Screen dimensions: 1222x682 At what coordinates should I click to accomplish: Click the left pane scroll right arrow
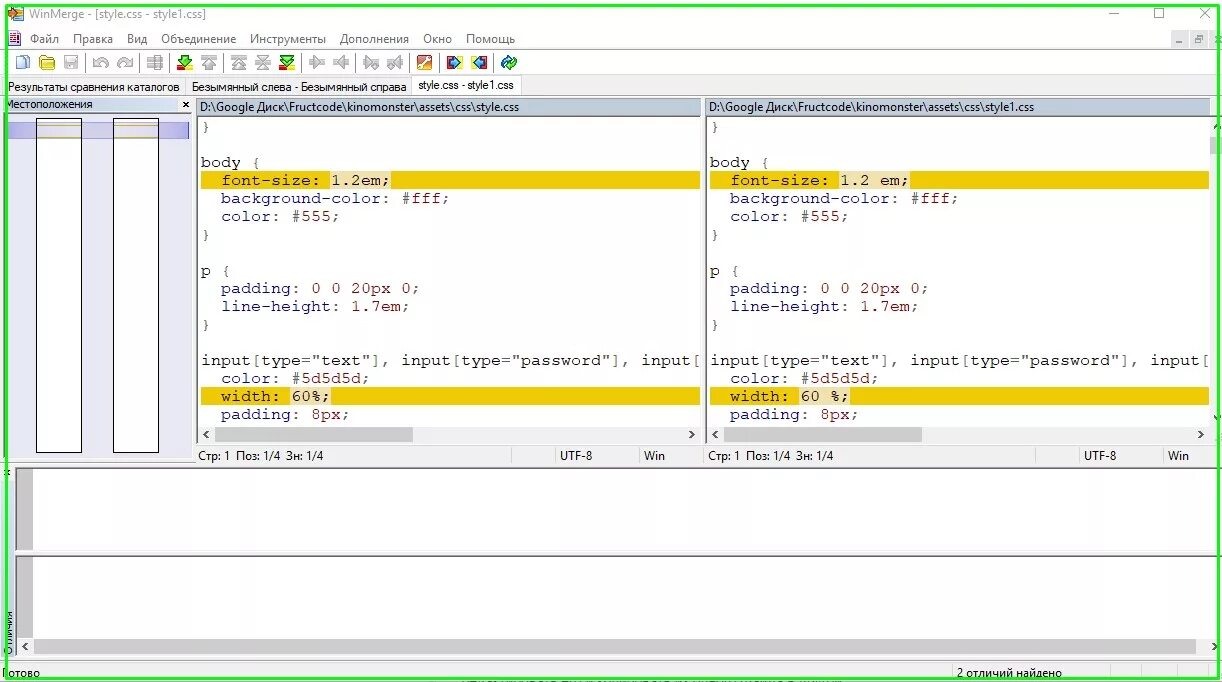coord(692,435)
